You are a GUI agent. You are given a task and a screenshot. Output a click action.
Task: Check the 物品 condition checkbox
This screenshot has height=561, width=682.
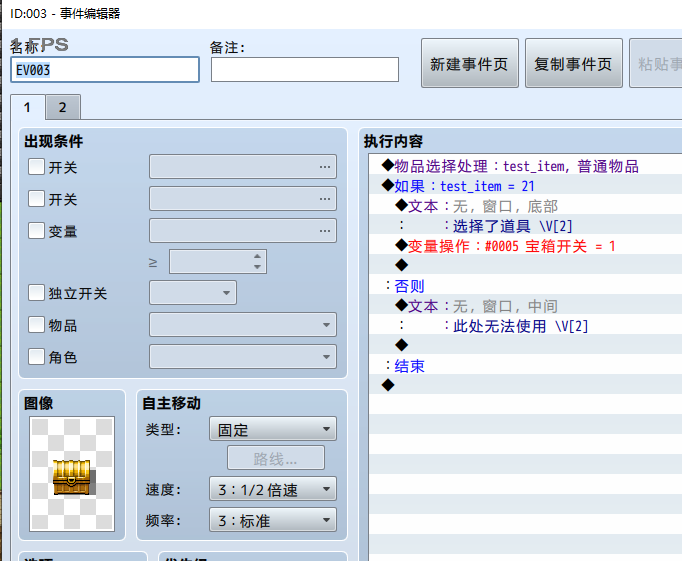(36, 325)
